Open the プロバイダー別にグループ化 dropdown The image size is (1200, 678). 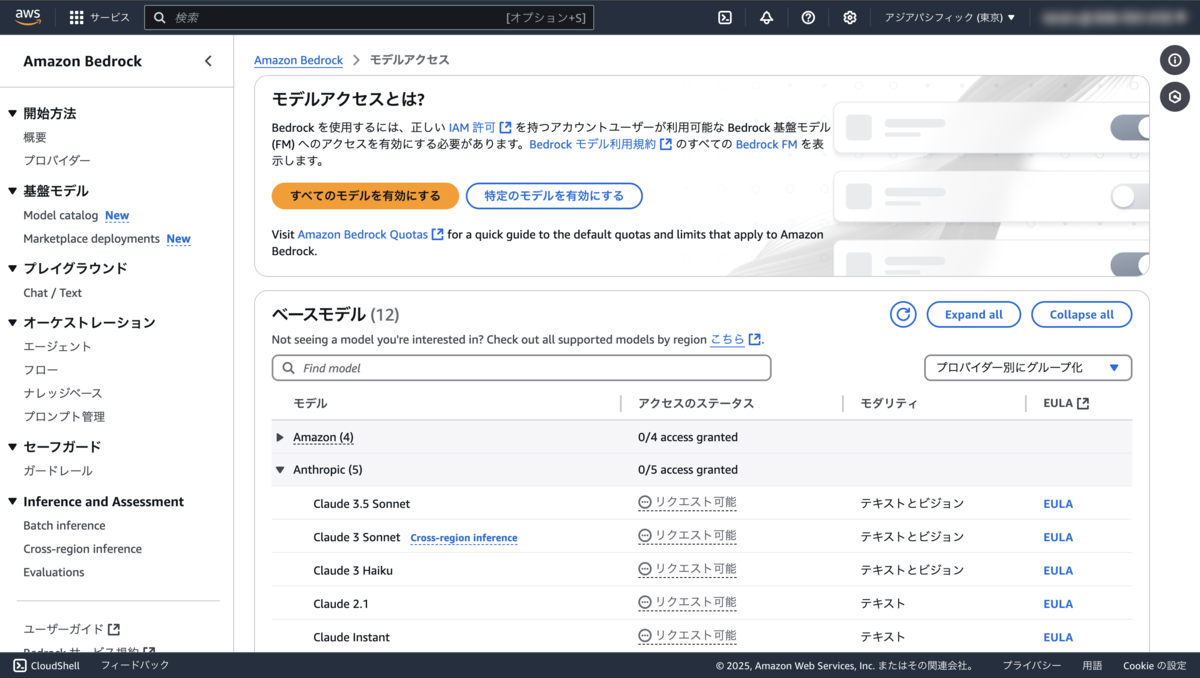click(x=1028, y=368)
